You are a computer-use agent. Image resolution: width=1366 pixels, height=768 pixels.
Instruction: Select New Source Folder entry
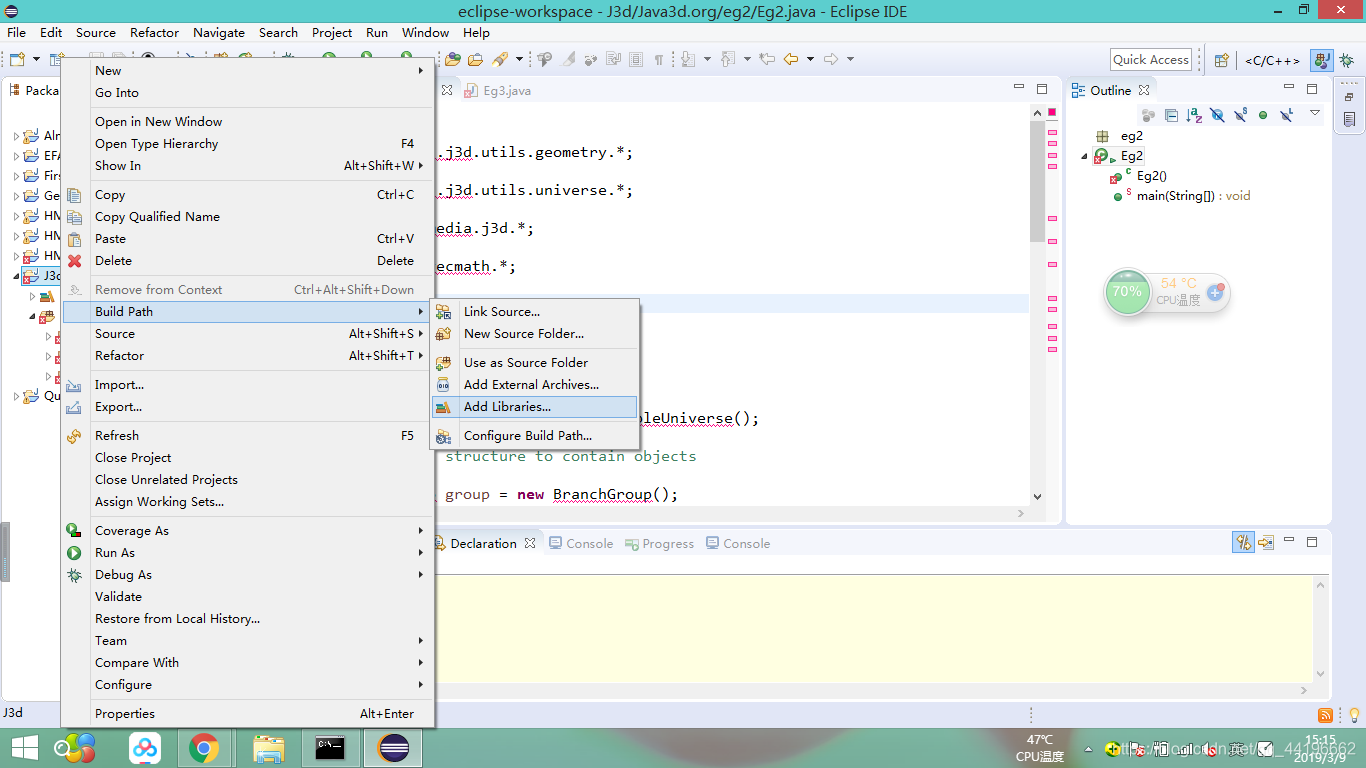pyautogui.click(x=534, y=334)
